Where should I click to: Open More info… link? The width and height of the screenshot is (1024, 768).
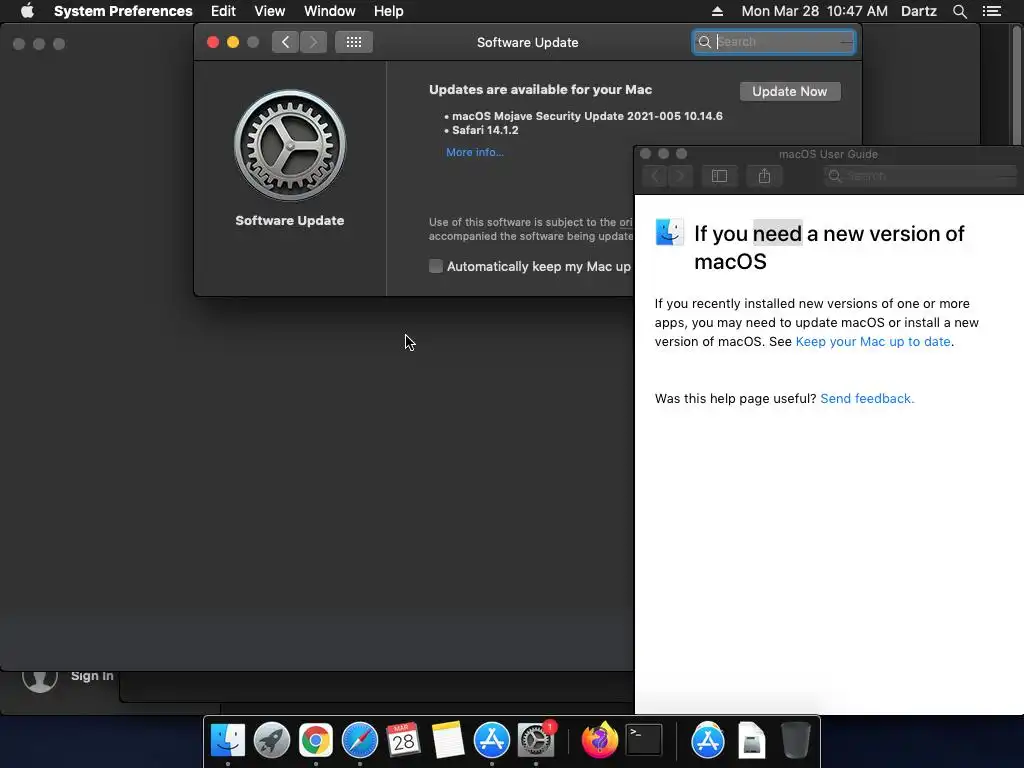475,152
